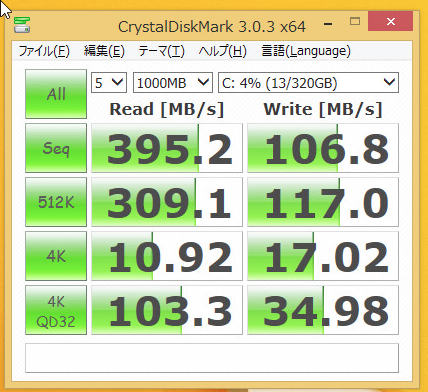Open the ヘルプ(H) menu
428x392 pixels.
222,51
